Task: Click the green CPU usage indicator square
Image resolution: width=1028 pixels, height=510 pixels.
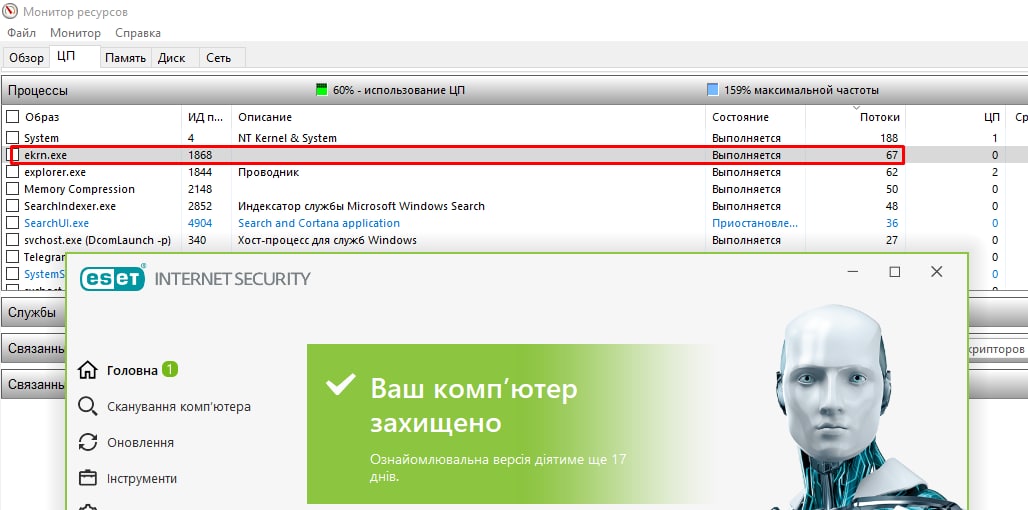Action: (x=321, y=90)
